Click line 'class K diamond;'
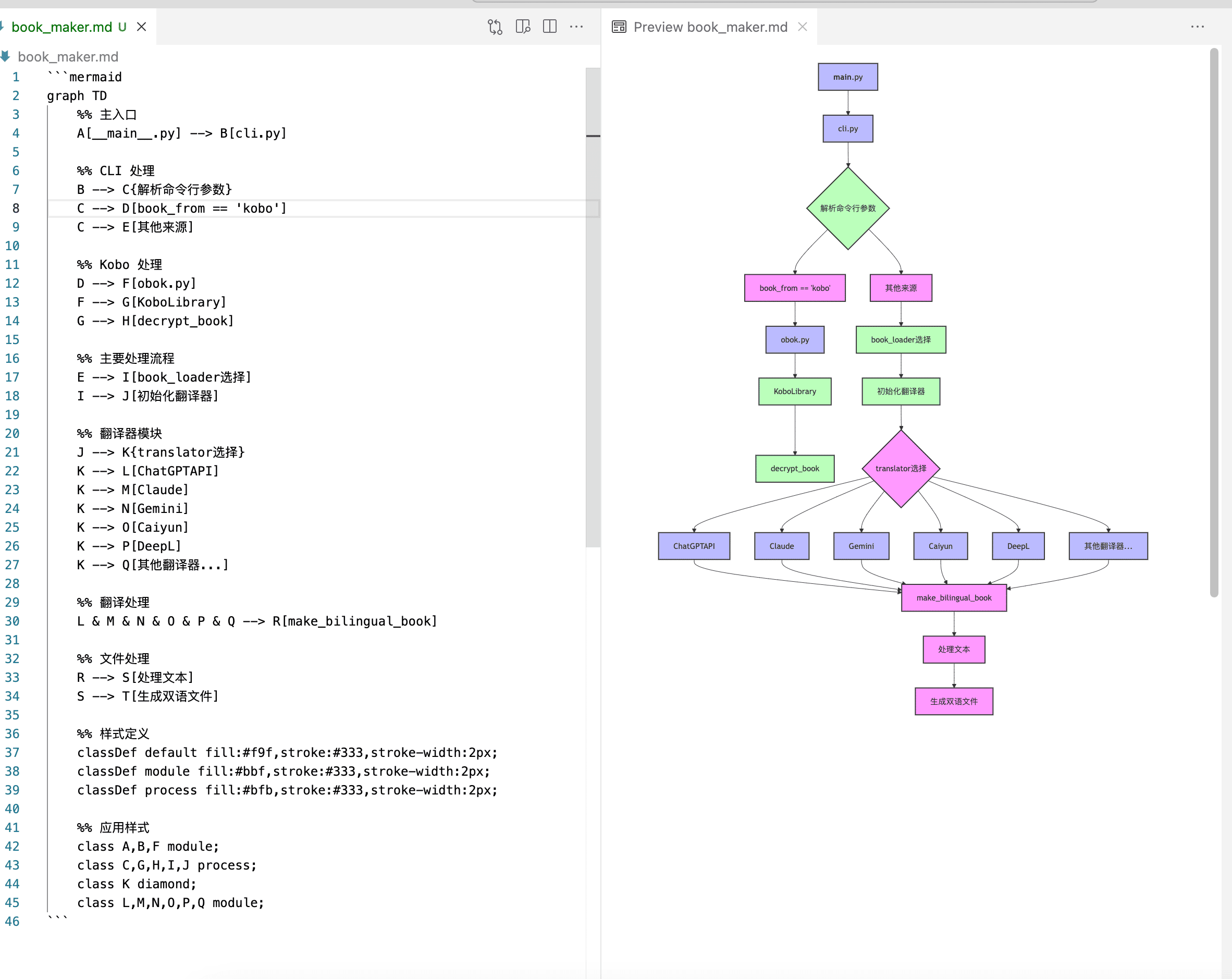The height and width of the screenshot is (979, 1232). pos(137,884)
